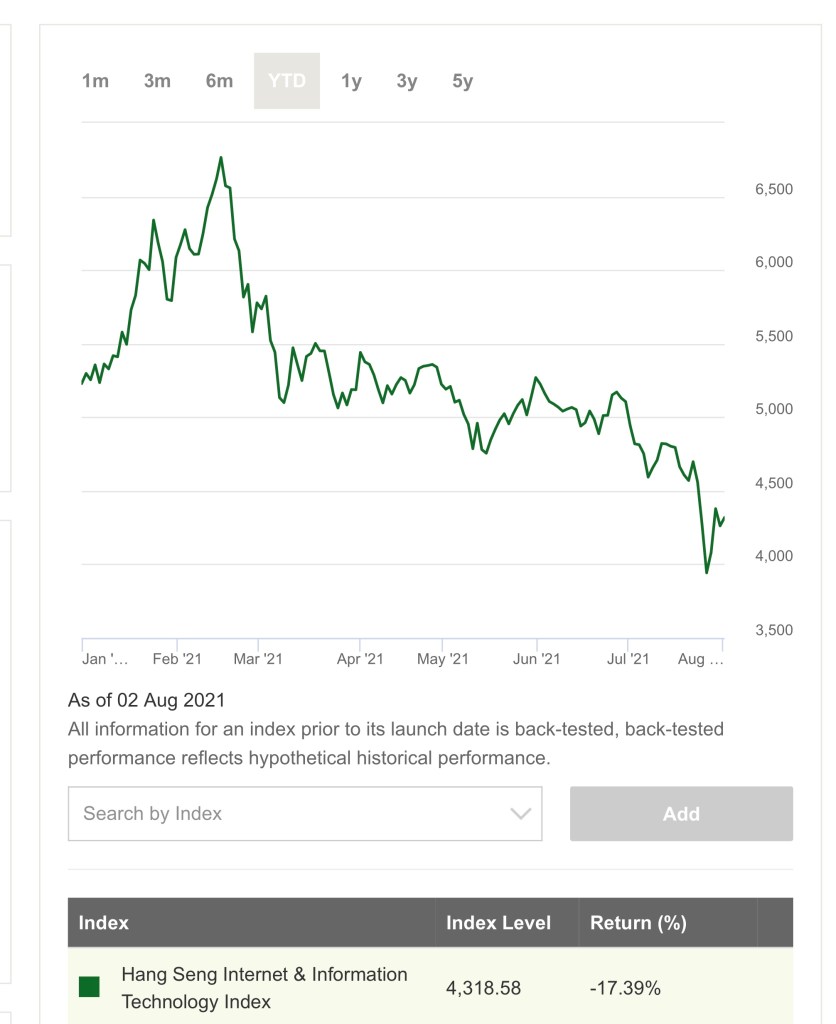
Task: Click the Return (%) column header
Action: 638,923
